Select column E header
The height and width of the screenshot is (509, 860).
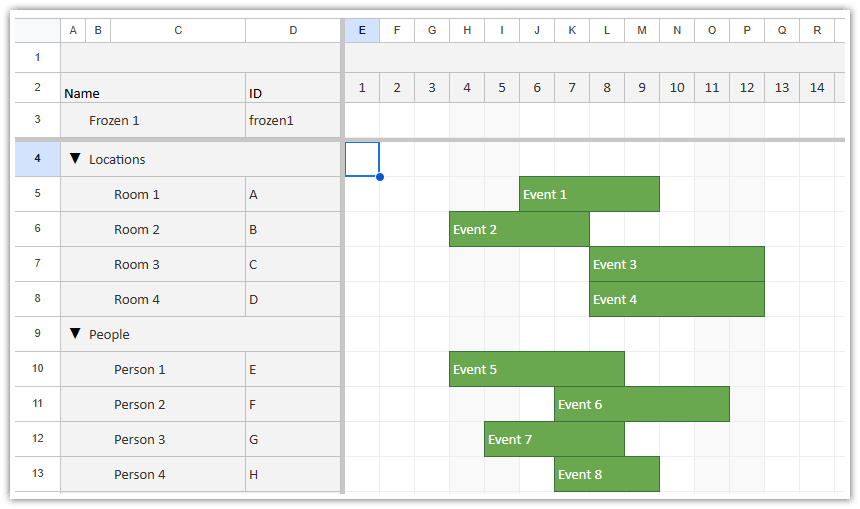(x=362, y=31)
